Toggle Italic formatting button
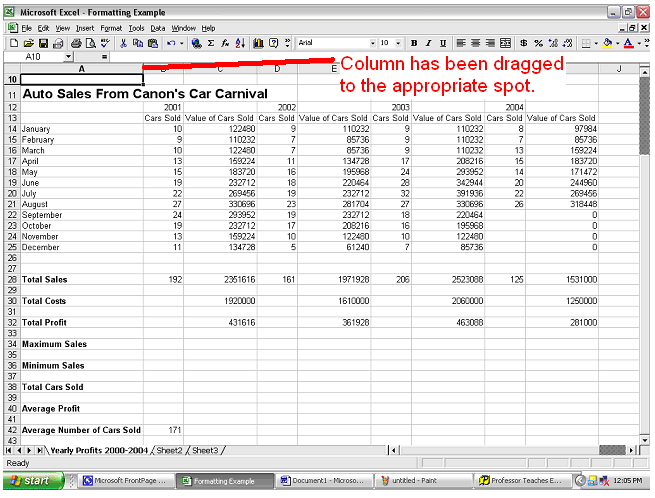The height and width of the screenshot is (498, 655). [x=428, y=44]
